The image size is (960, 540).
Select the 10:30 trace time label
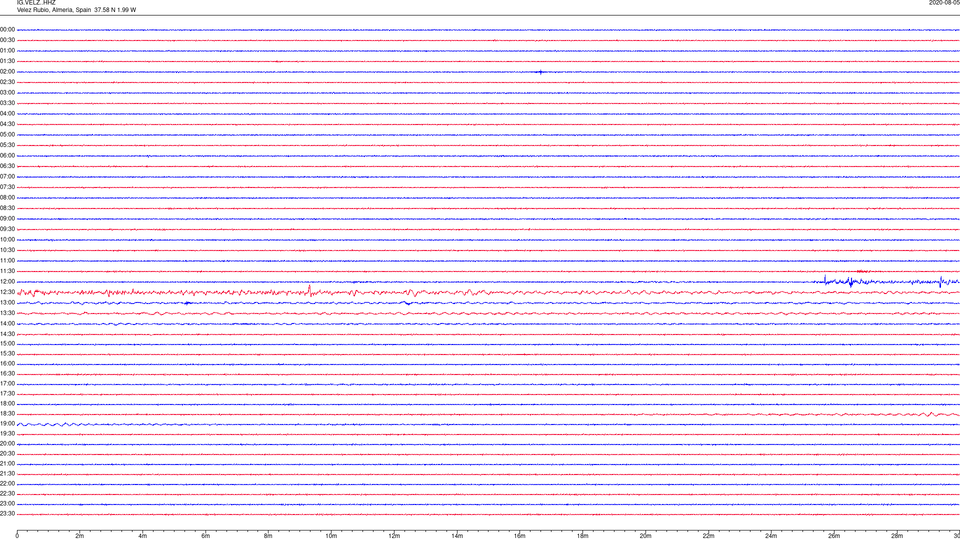click(x=7, y=250)
